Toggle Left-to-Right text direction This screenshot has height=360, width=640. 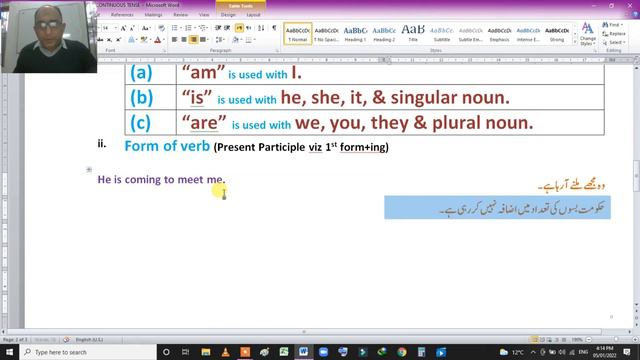coord(239,28)
